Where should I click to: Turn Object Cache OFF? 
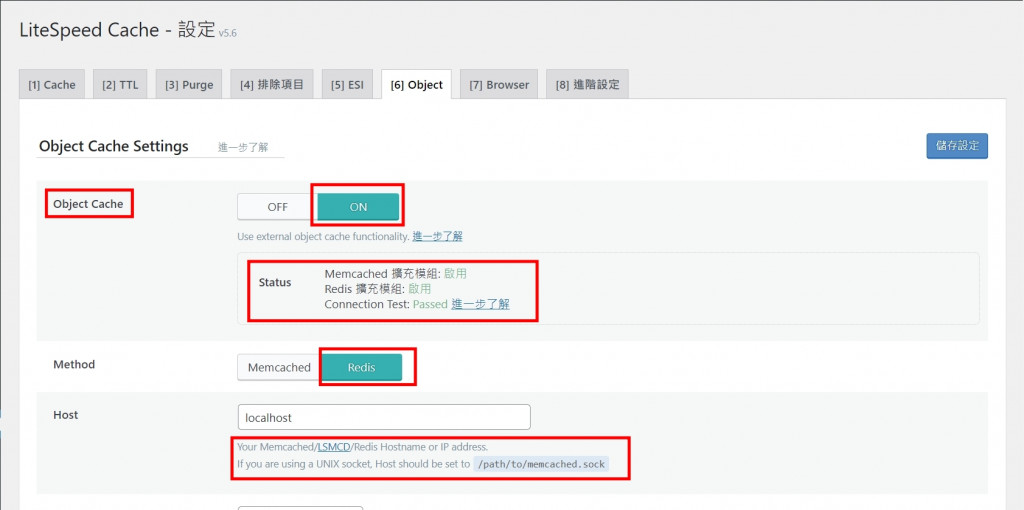(x=278, y=207)
